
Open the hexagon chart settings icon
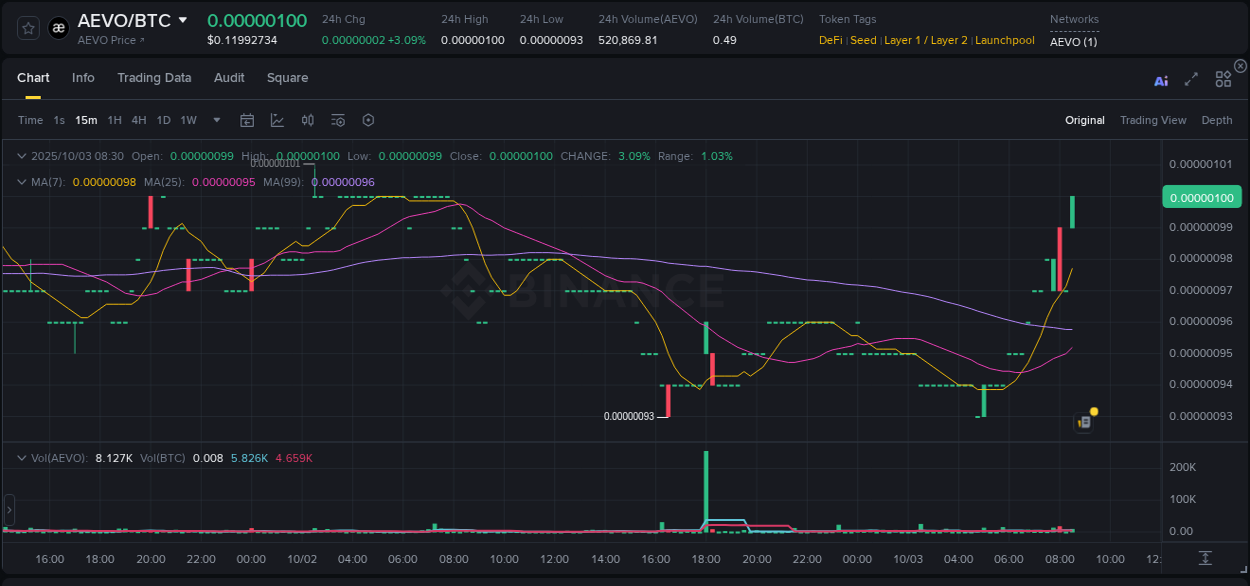pyautogui.click(x=367, y=120)
